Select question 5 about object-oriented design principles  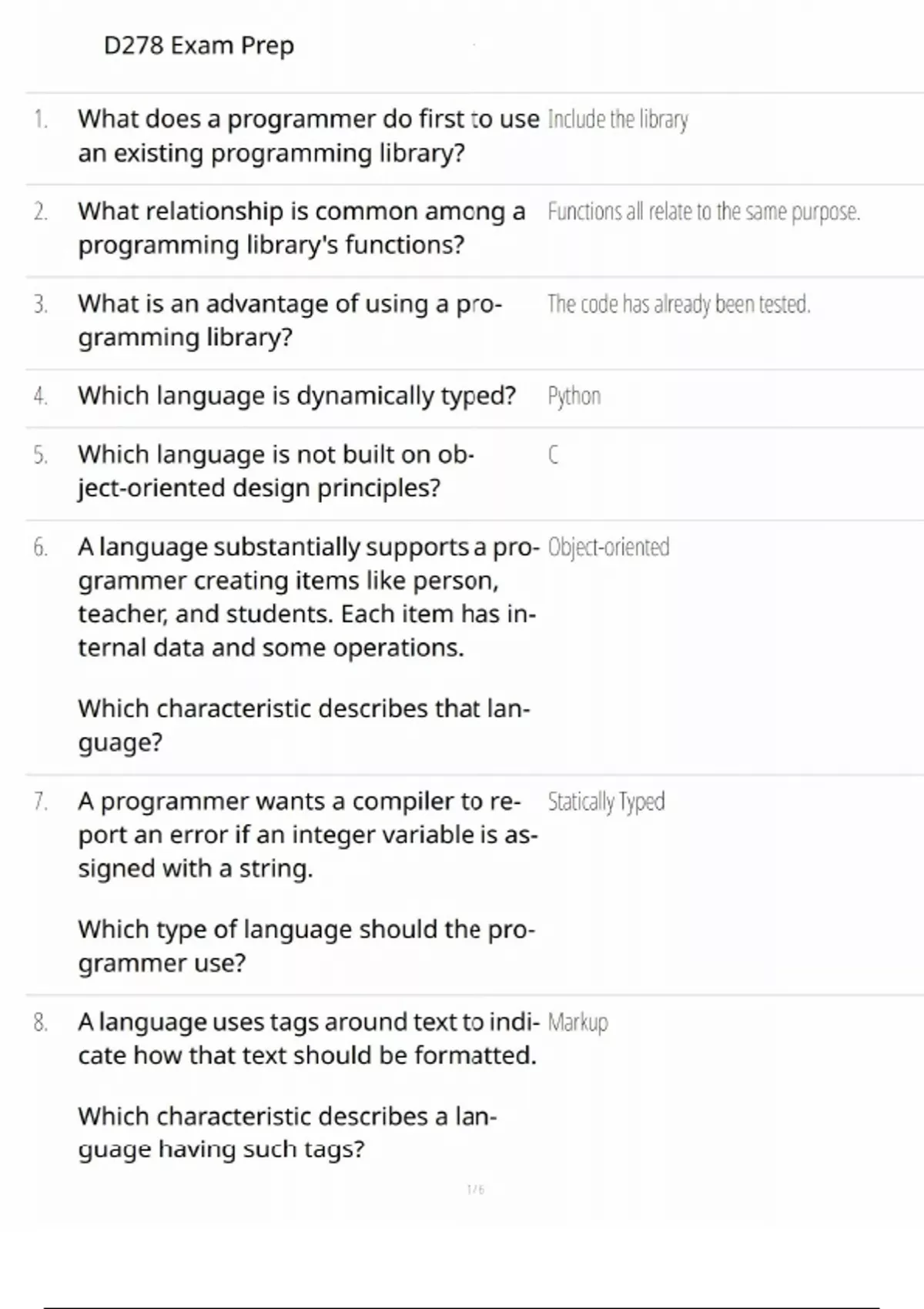276,471
